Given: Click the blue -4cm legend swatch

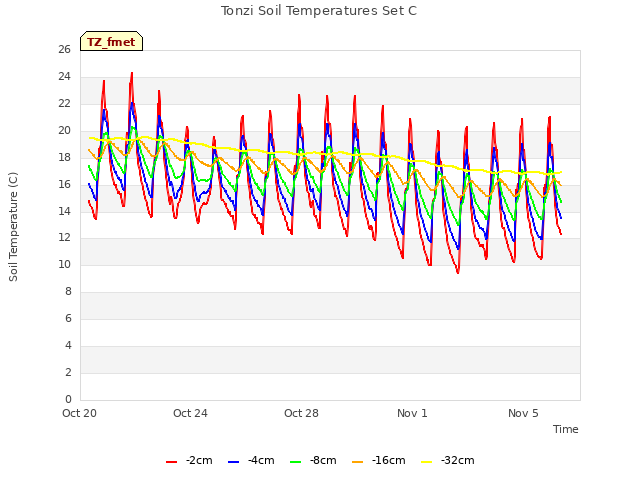Looking at the screenshot, I should tap(233, 462).
